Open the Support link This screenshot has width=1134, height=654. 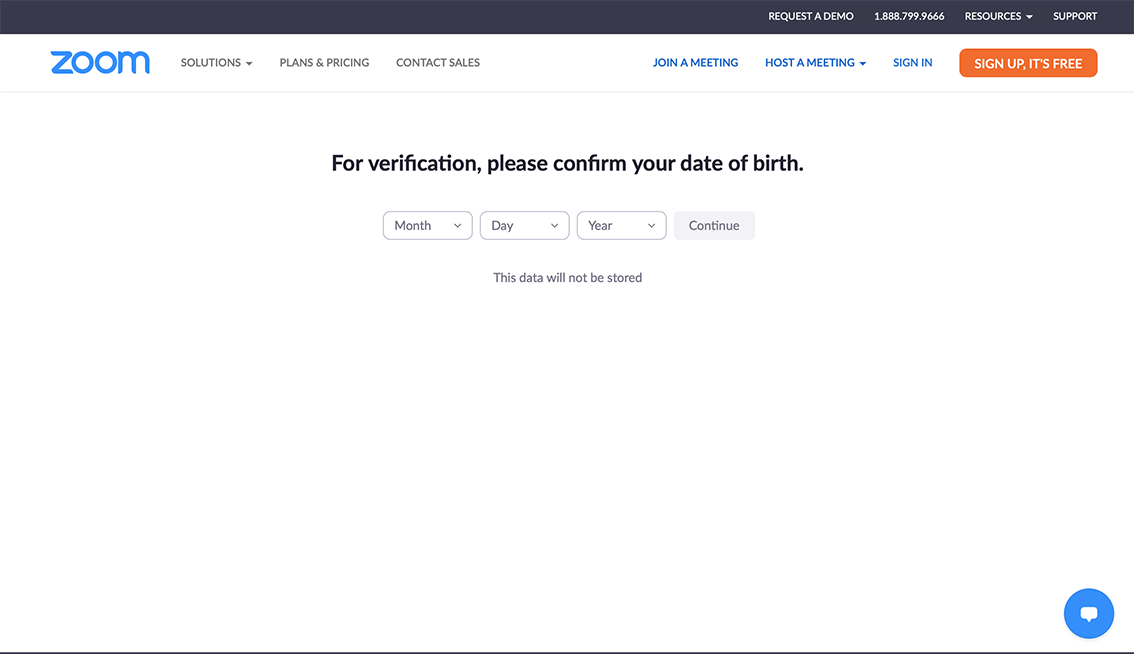1075,16
